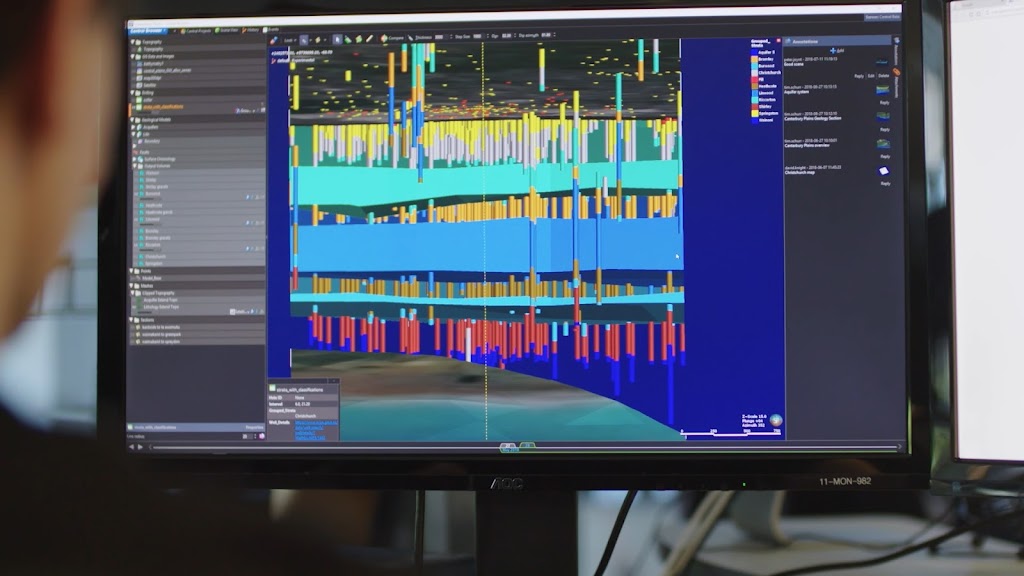
Task: Click the Heathcote legend color swatch
Action: (754, 86)
